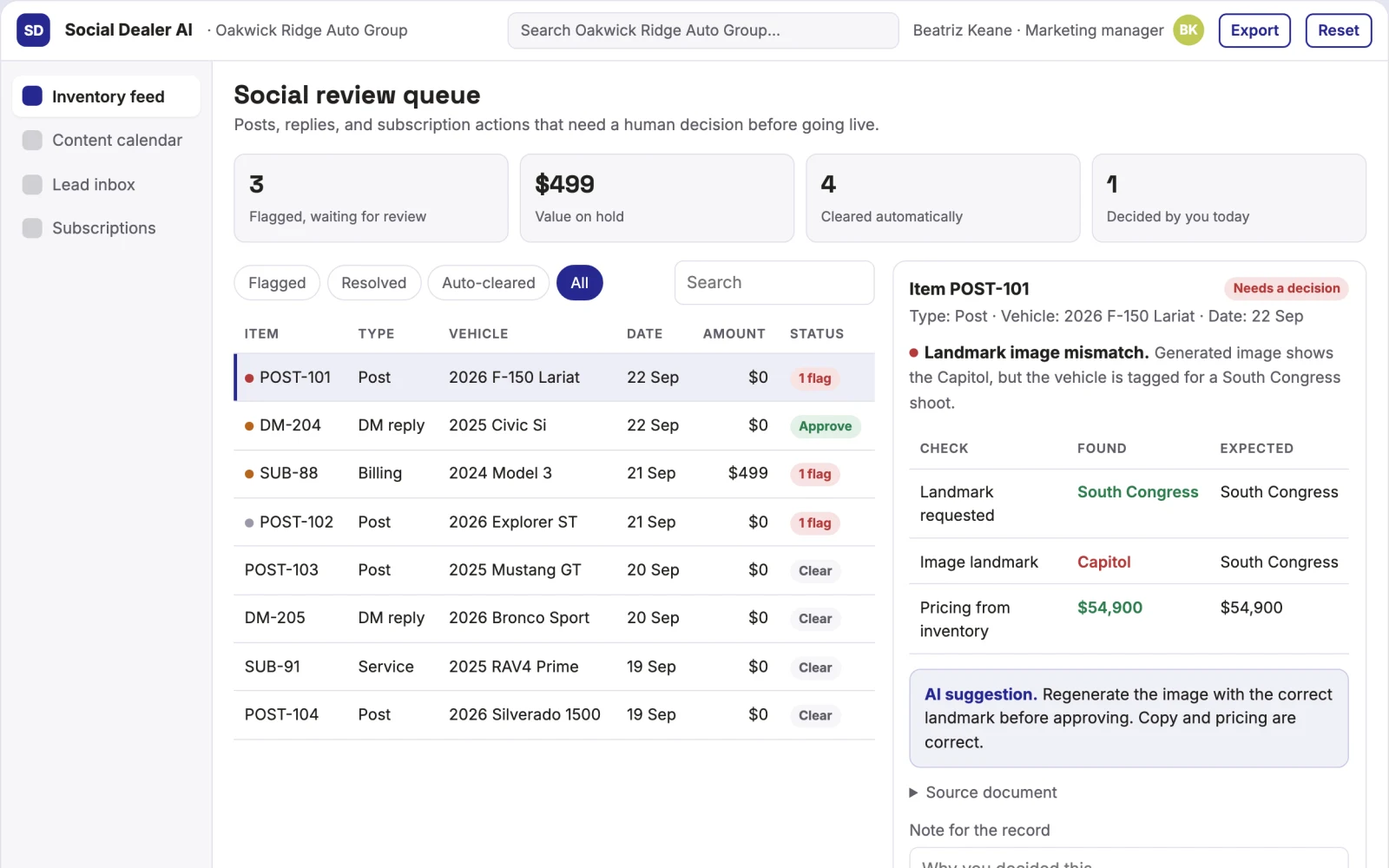Click the queue Search box
Screen dimensions: 1389x868
click(774, 283)
